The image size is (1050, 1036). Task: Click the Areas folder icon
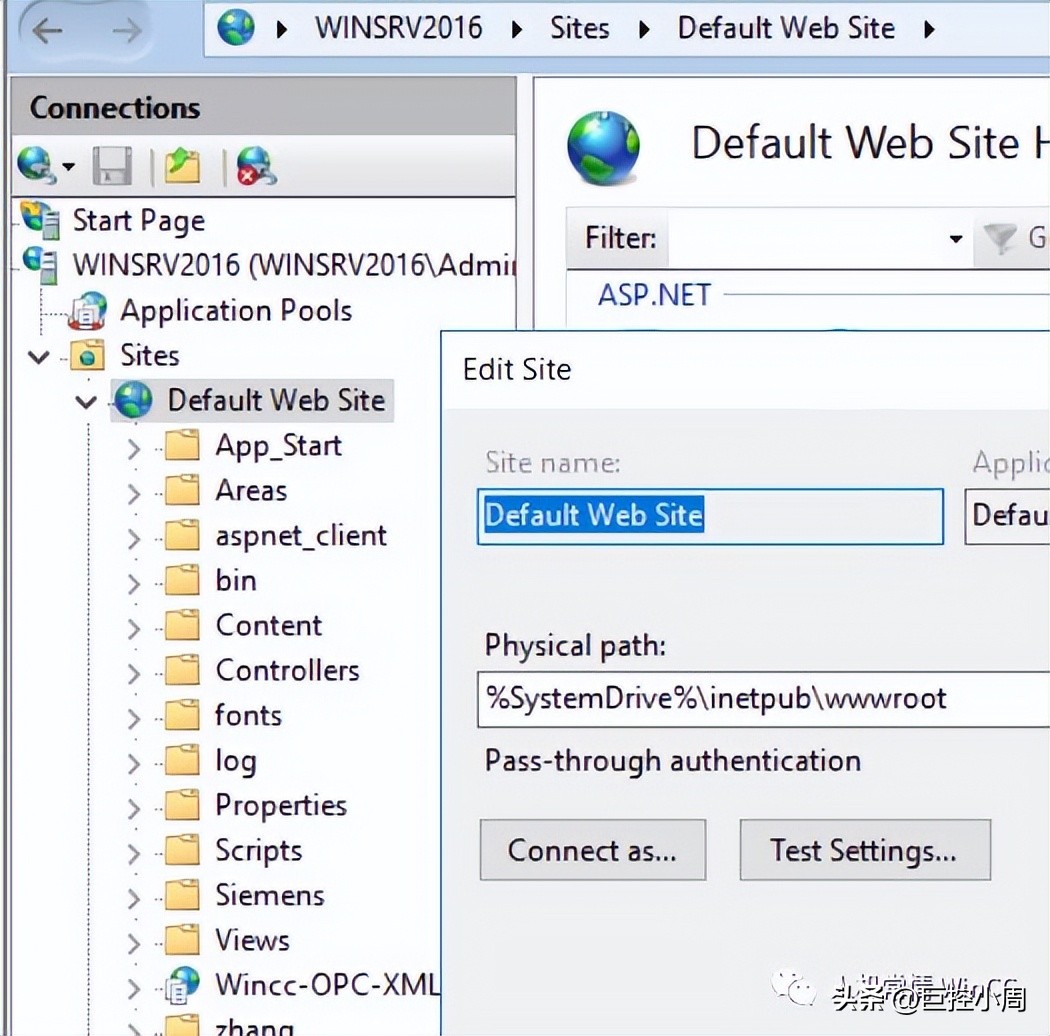tap(181, 490)
